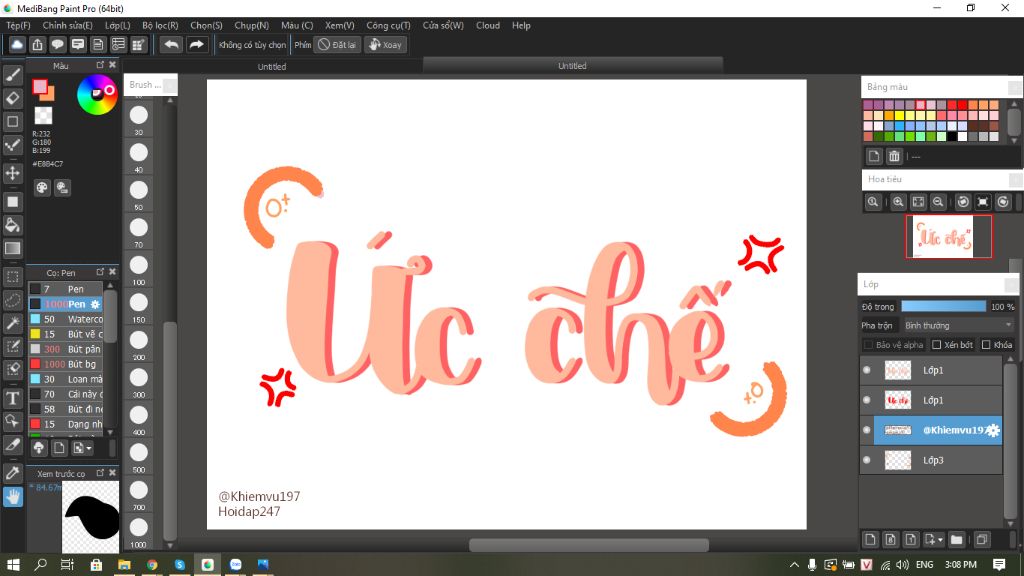Select the 1000 Bút bg brush
The height and width of the screenshot is (576, 1024).
pos(66,364)
